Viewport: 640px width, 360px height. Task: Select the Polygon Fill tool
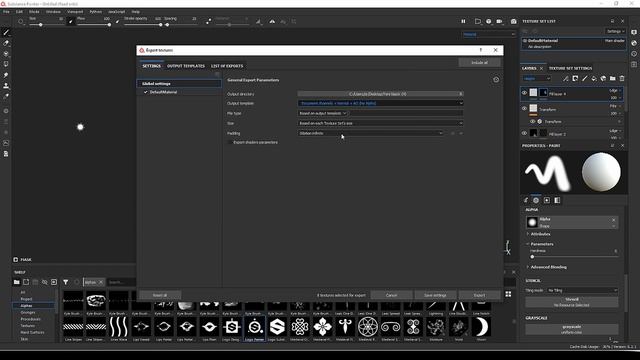pyautogui.click(x=6, y=64)
